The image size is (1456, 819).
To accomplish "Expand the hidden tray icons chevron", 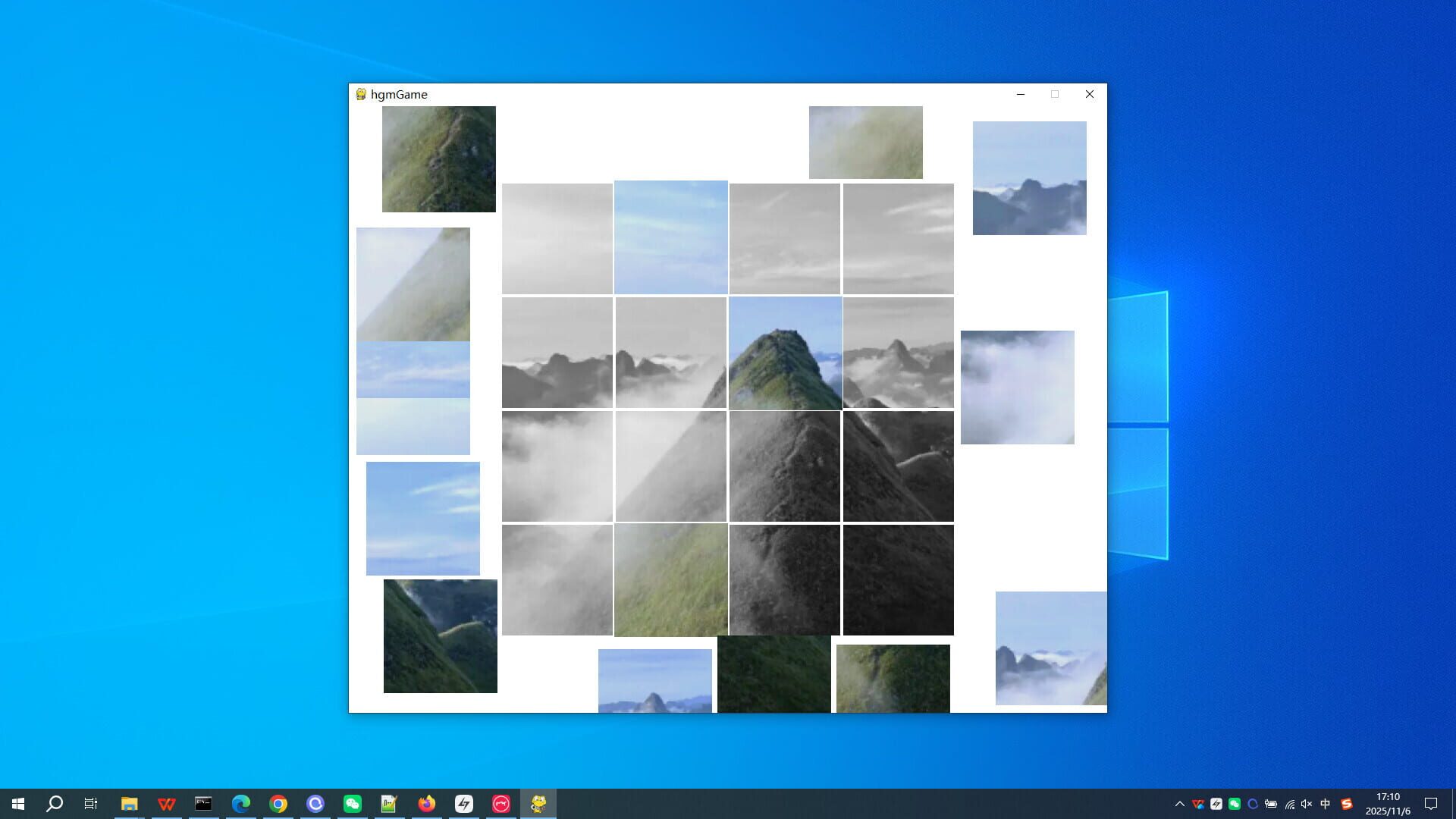I will [1180, 803].
